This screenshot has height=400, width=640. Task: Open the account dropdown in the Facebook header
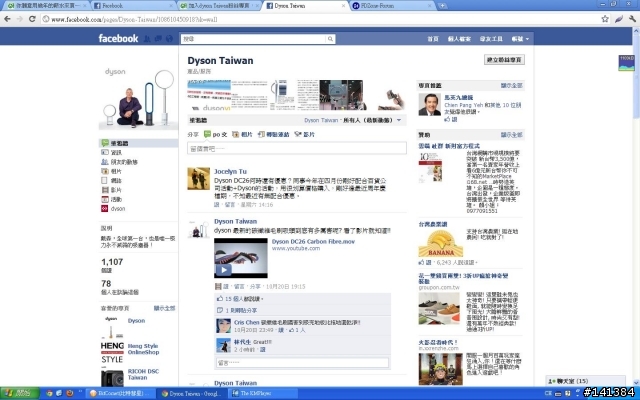point(520,39)
